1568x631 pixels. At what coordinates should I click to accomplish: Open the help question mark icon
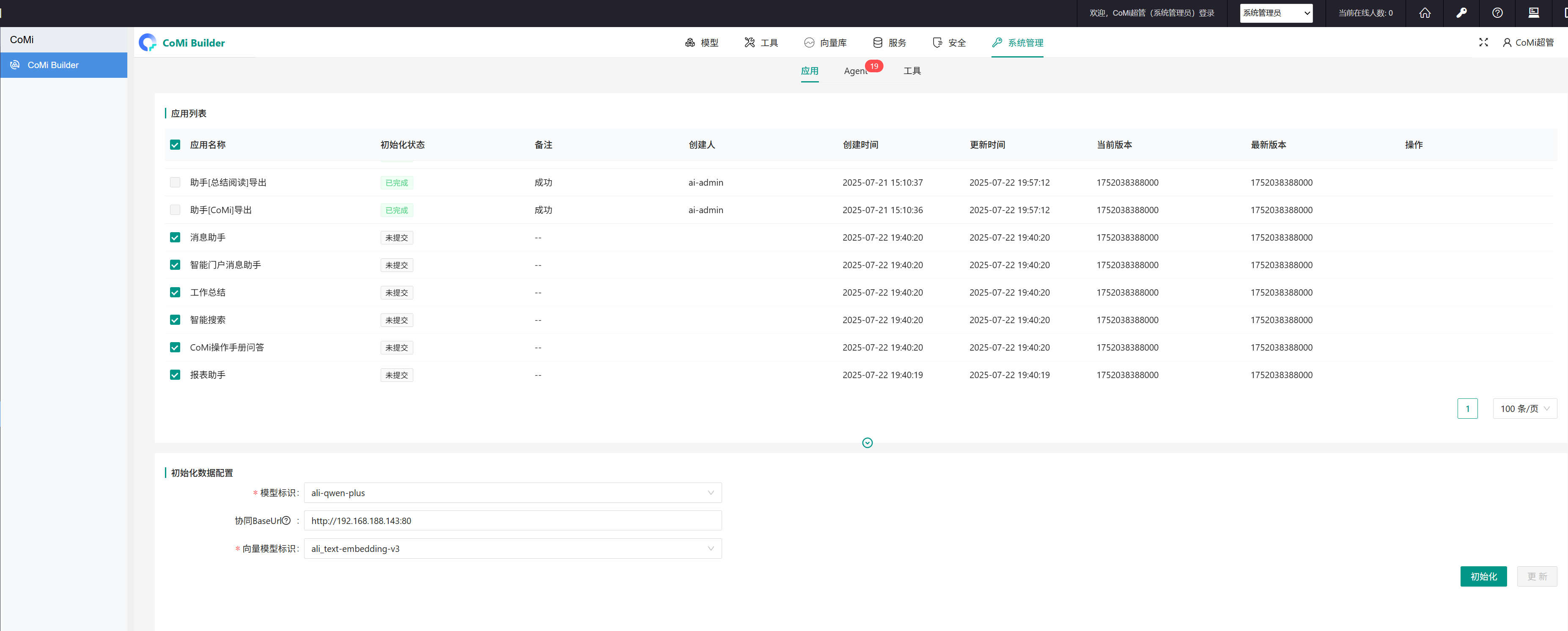(x=1497, y=13)
